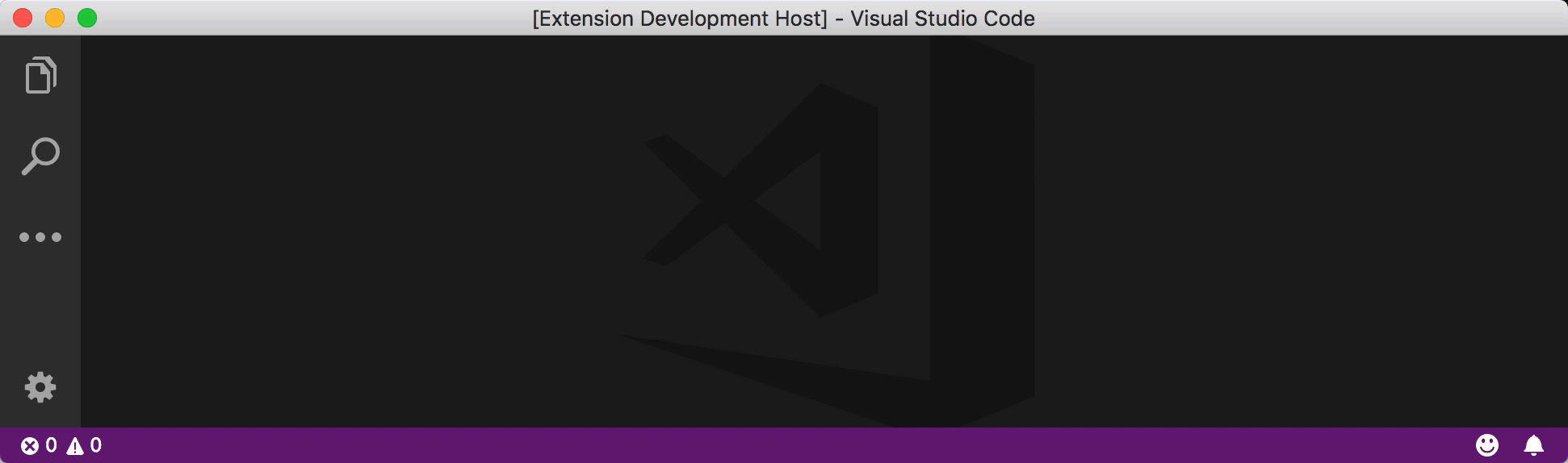The image size is (1568, 463).
Task: Open the Manage gear menu
Action: [x=40, y=387]
